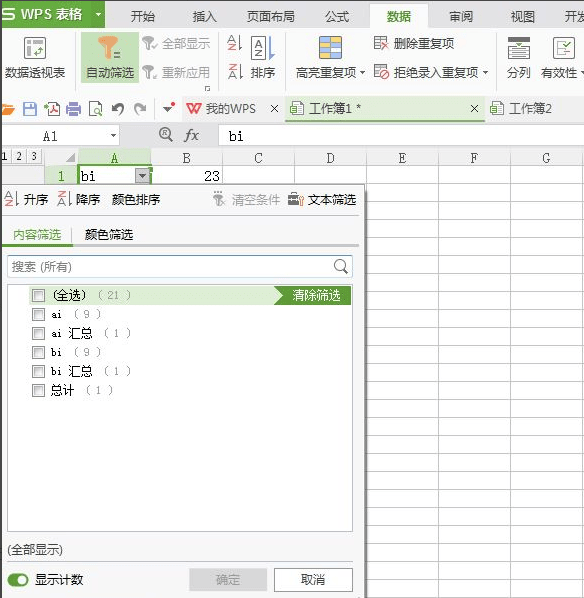Check the 'ai' filter checkbox
Screen dimensions: 584x598
pos(38,314)
